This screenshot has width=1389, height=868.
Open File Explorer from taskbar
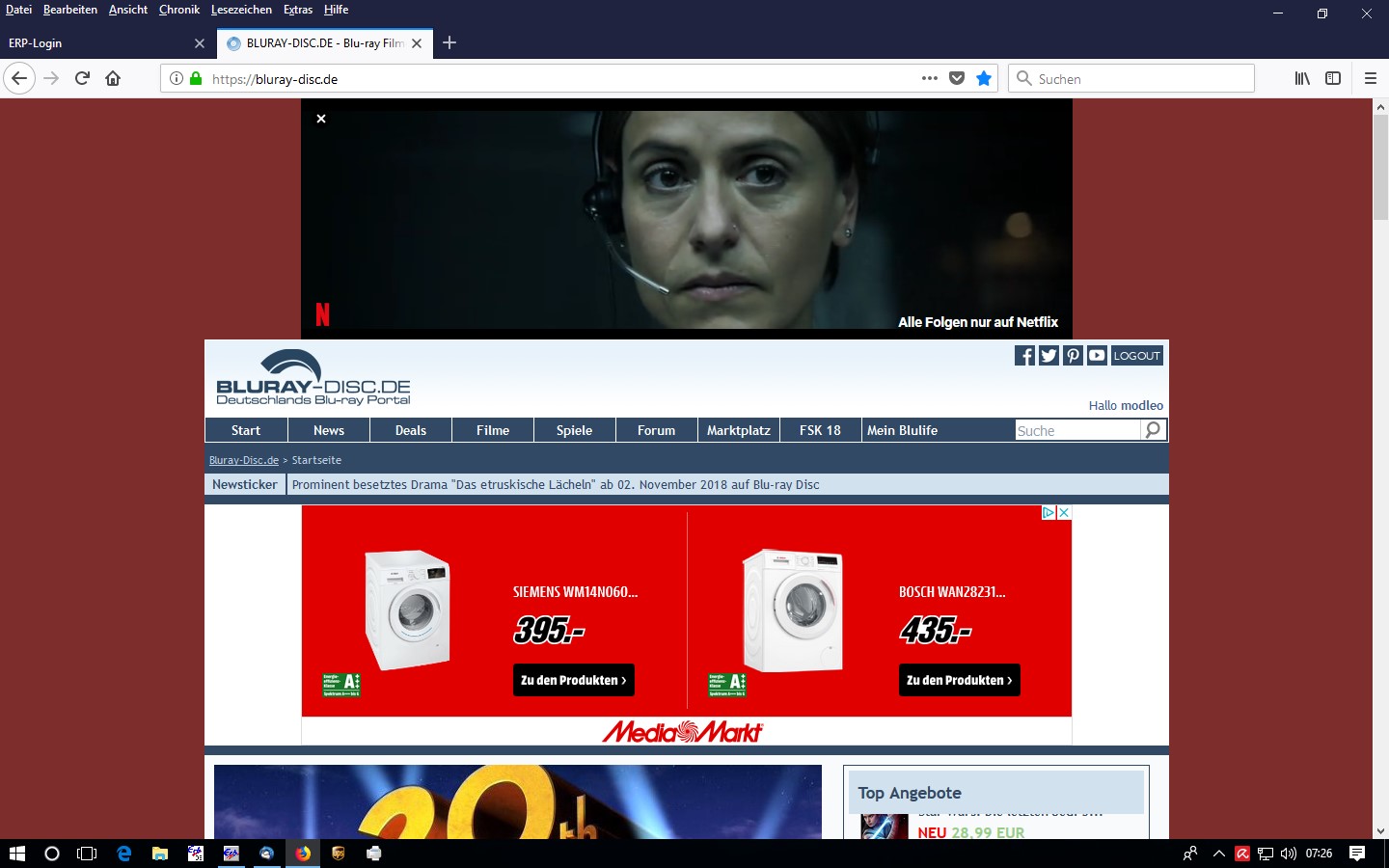point(160,854)
